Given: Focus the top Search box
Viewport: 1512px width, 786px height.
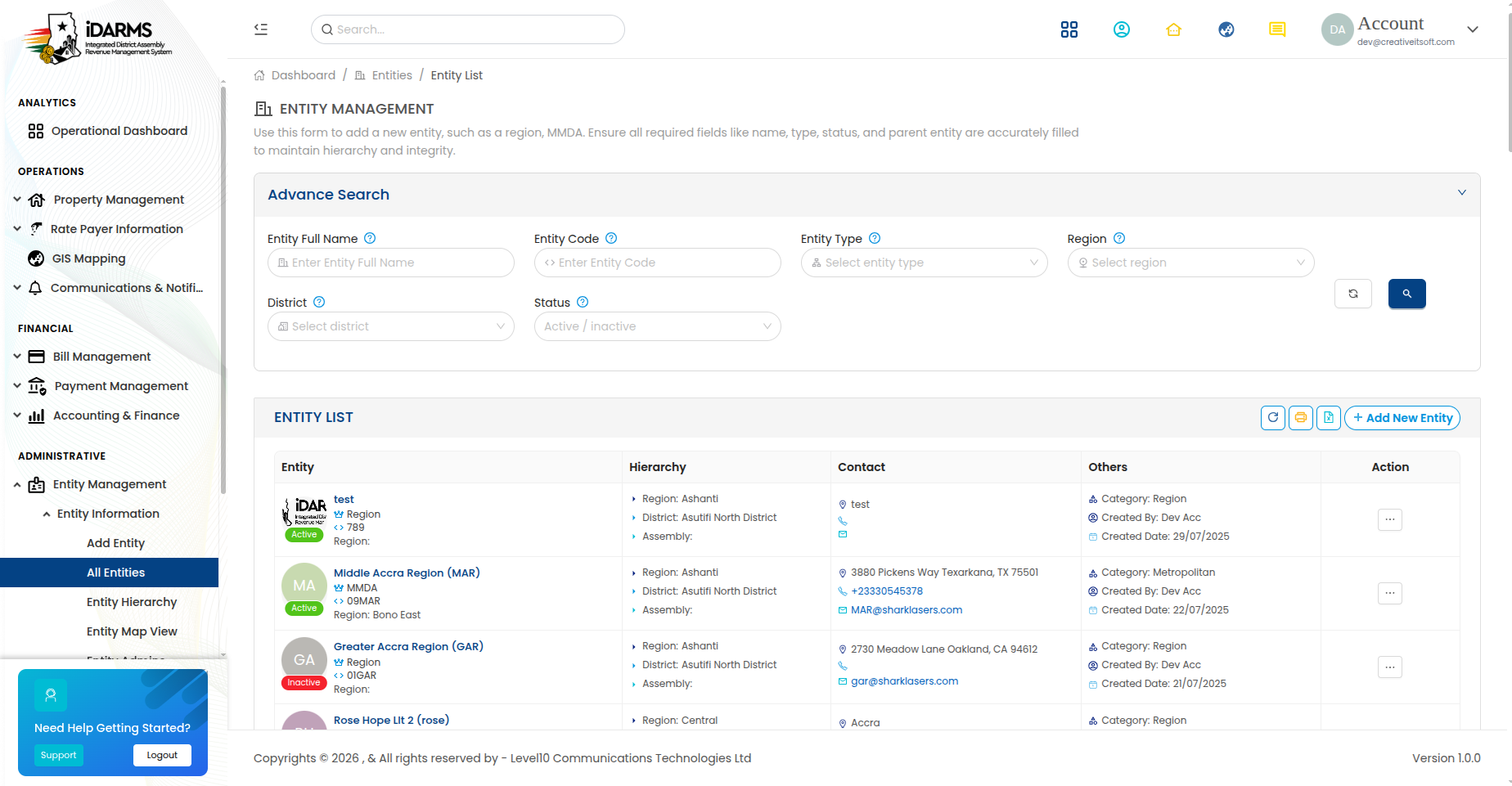Looking at the screenshot, I should coord(468,29).
